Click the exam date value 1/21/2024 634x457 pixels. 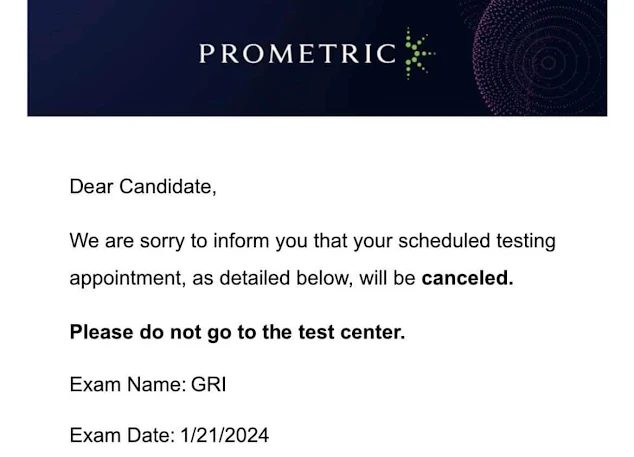(224, 436)
